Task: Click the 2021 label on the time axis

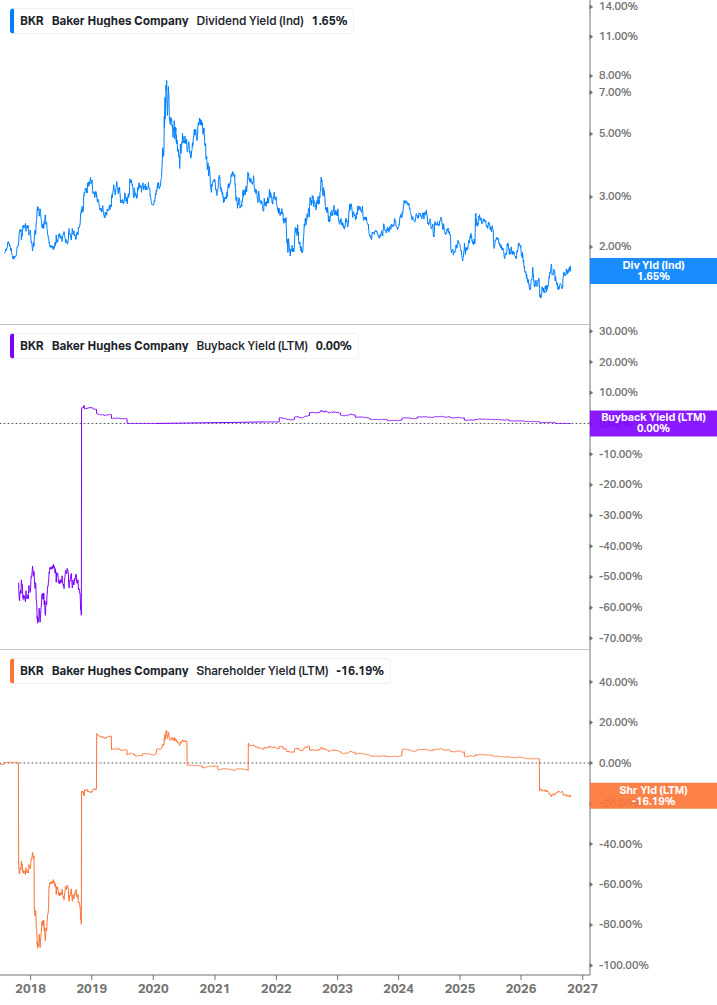Action: [x=215, y=988]
